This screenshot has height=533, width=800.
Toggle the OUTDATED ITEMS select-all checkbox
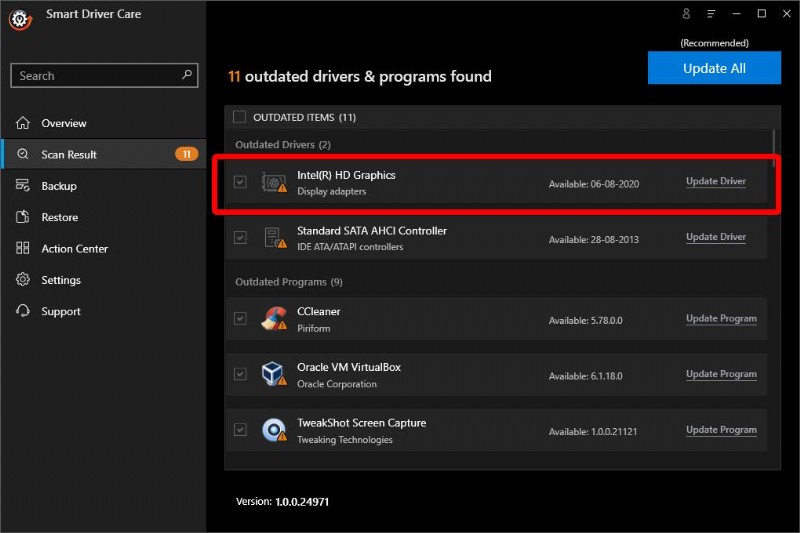tap(239, 117)
